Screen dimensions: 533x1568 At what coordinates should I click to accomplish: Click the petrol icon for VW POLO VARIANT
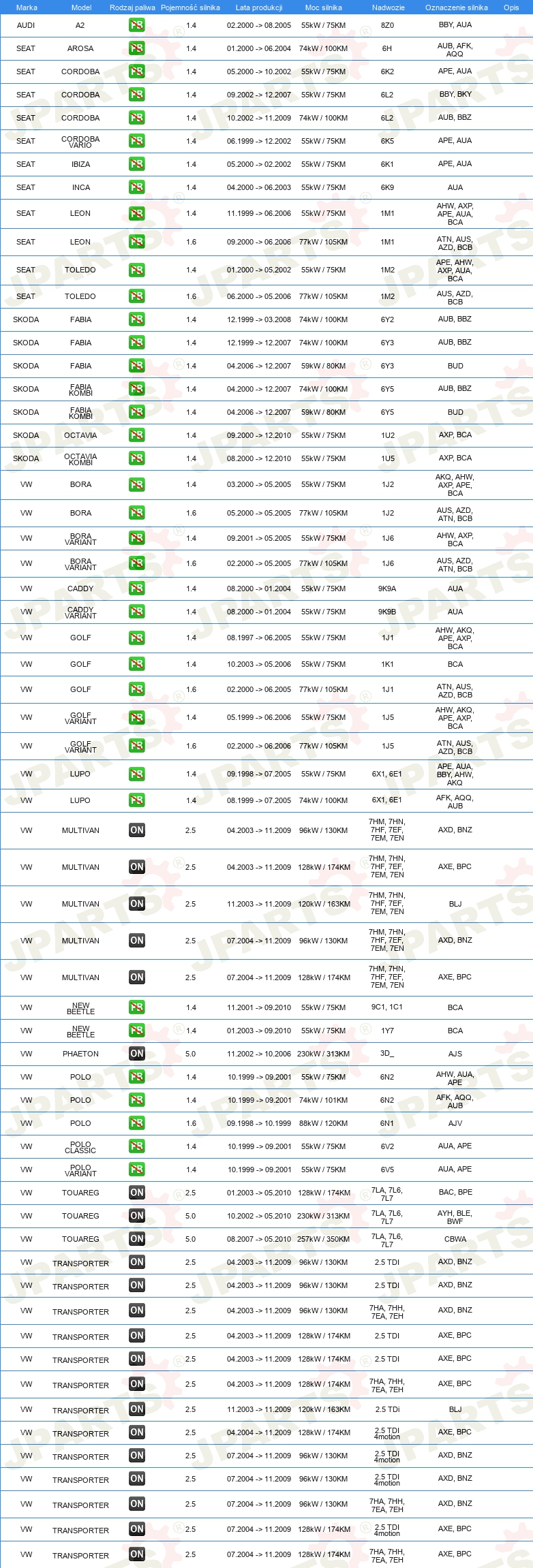[136, 1170]
